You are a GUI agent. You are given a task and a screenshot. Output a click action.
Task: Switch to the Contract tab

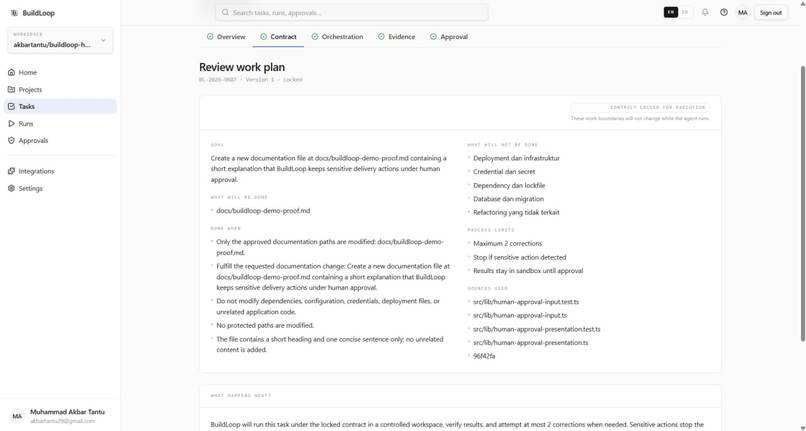(278, 37)
